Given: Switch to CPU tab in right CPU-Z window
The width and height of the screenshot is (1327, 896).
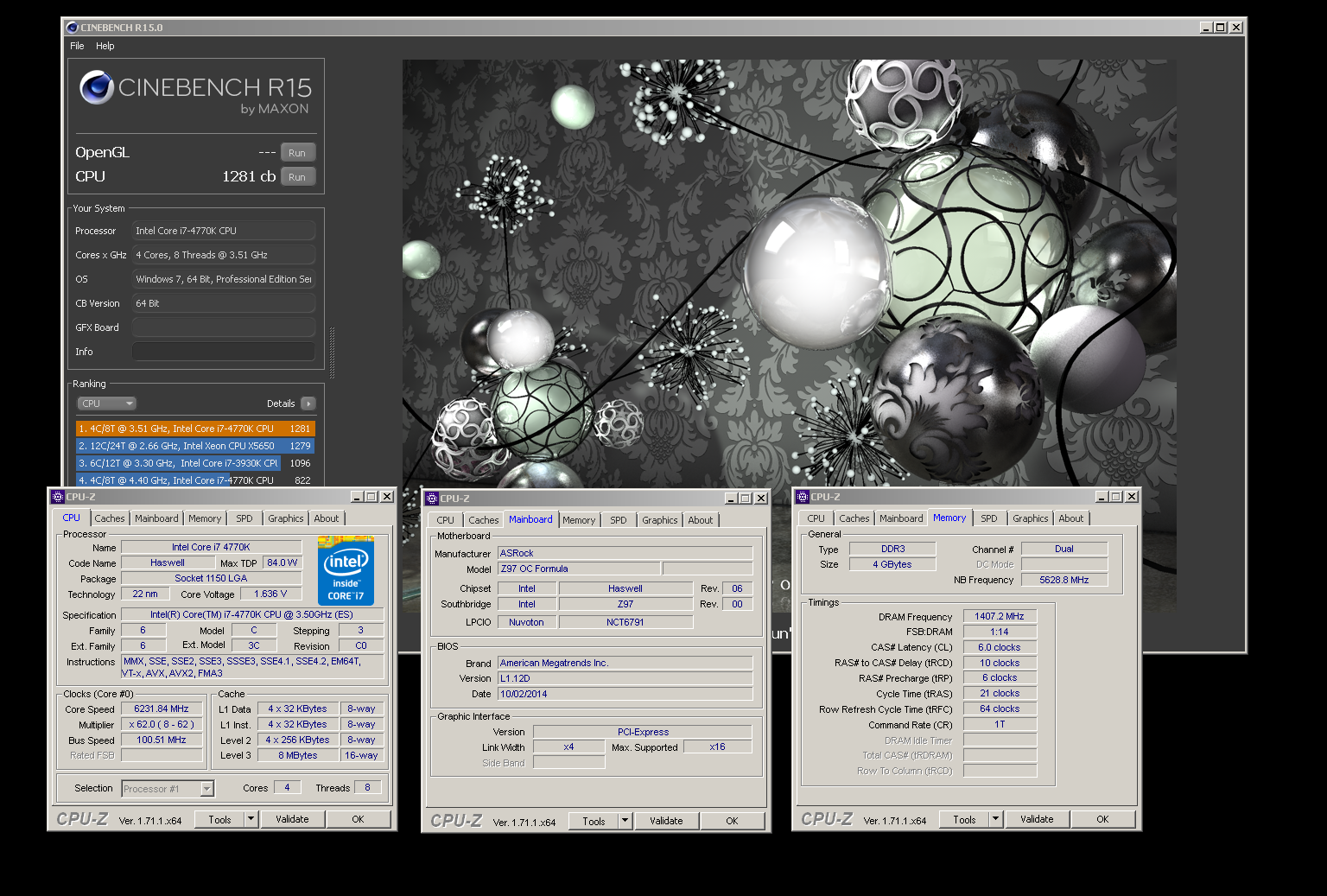Looking at the screenshot, I should (816, 518).
